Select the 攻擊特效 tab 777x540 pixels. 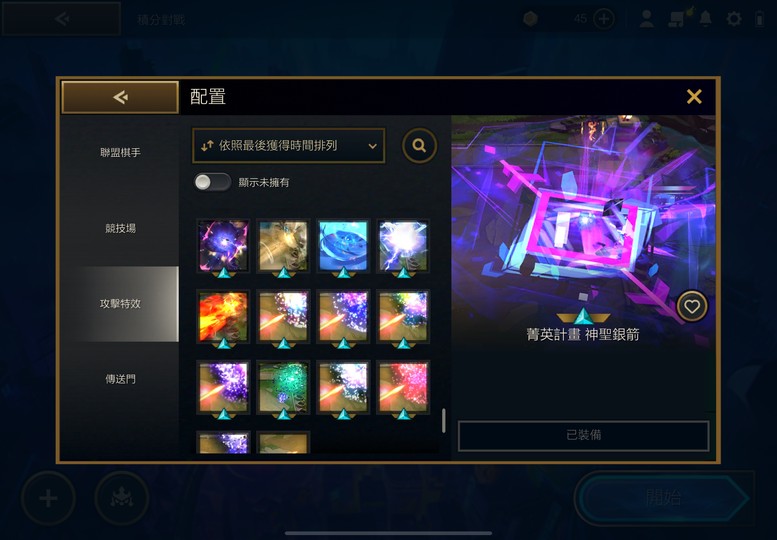120,304
